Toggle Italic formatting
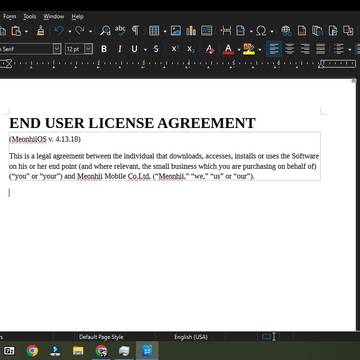Image resolution: width=360 pixels, height=360 pixels. point(119,49)
